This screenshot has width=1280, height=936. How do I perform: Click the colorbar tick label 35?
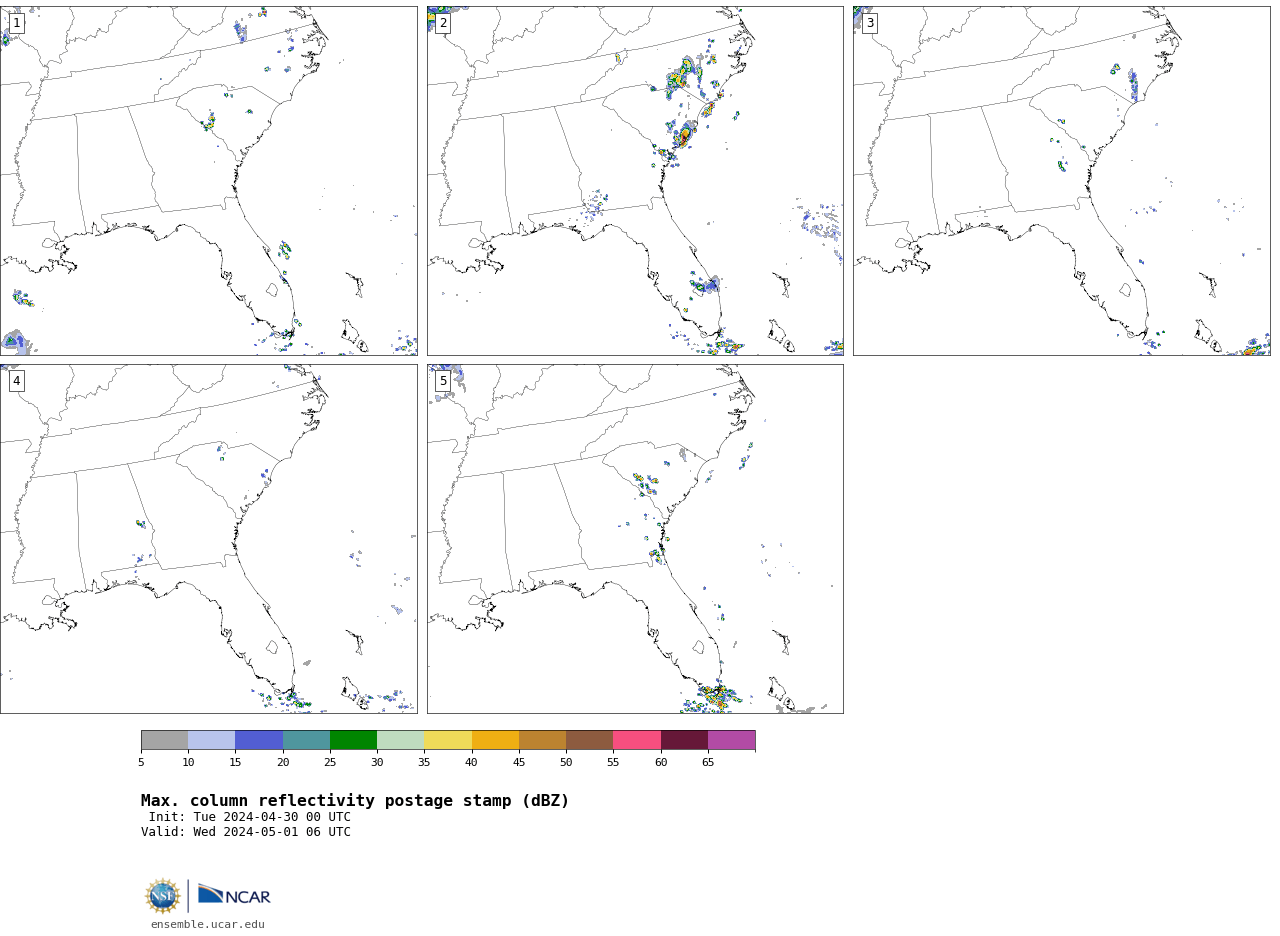pos(424,763)
